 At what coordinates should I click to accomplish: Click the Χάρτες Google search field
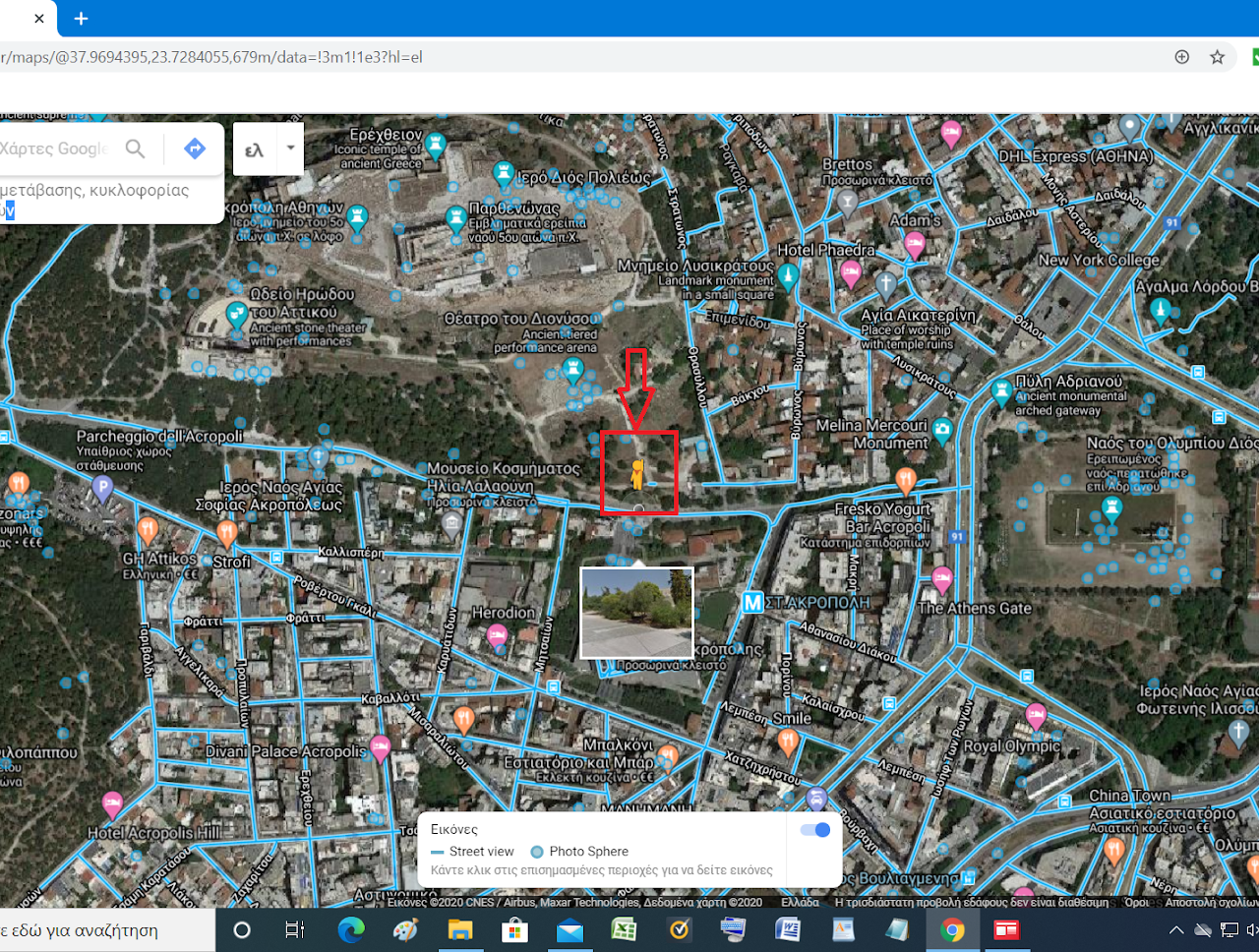54,149
